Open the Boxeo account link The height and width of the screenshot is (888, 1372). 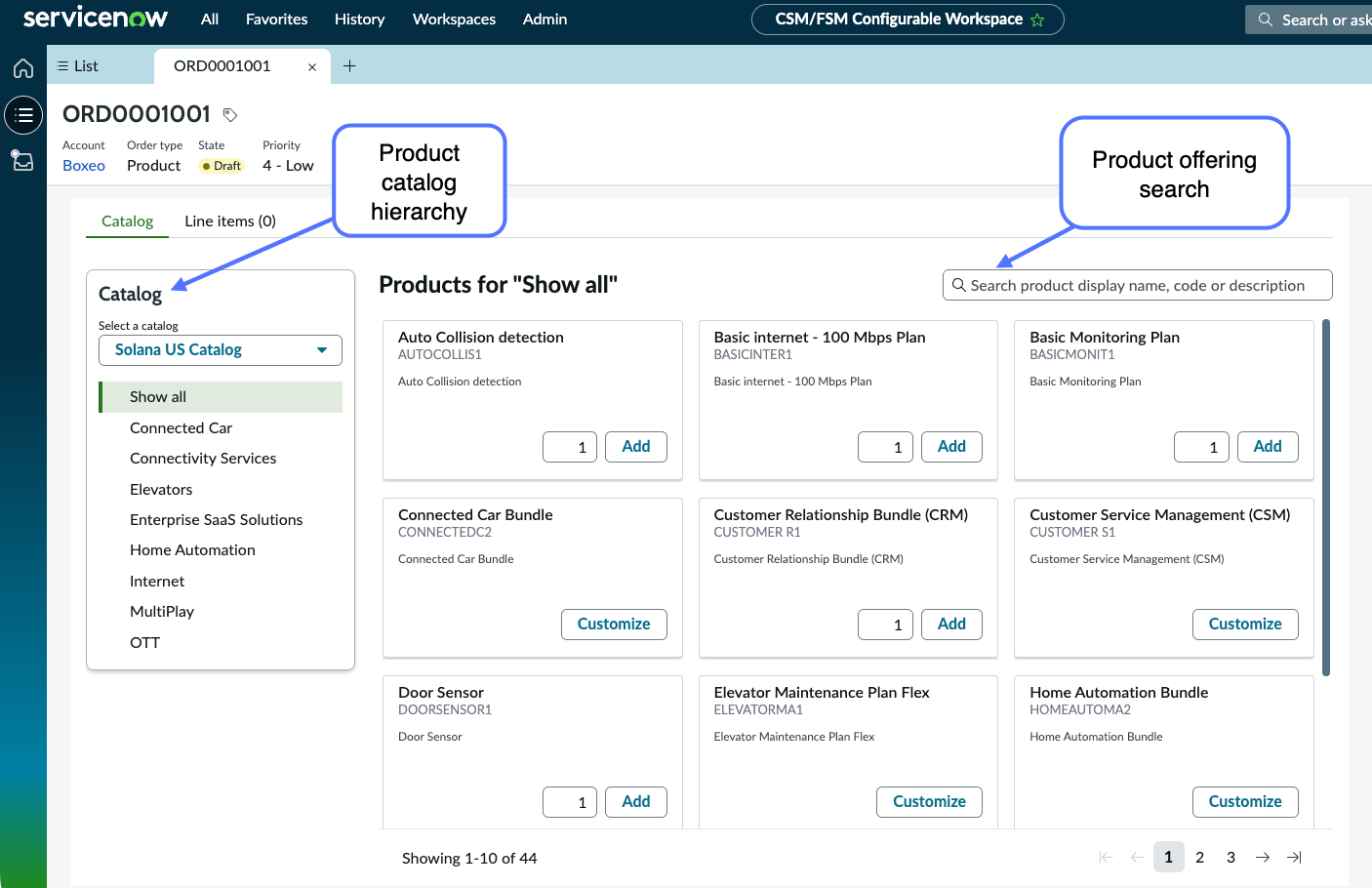[84, 166]
